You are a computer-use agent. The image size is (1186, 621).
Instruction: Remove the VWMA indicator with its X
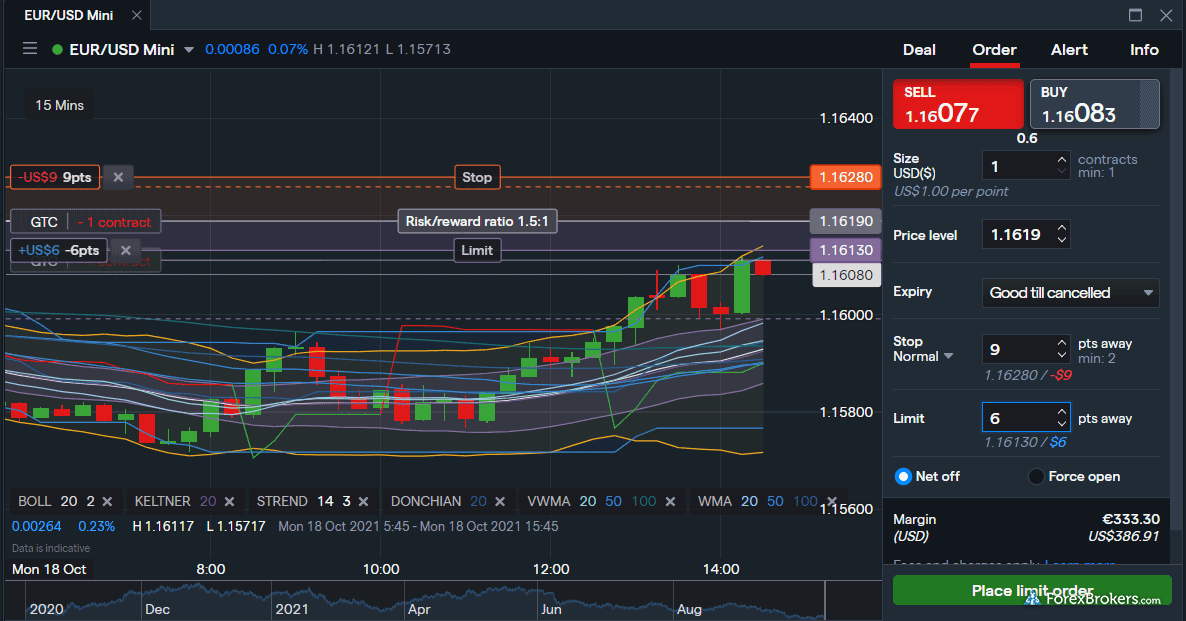[x=670, y=501]
